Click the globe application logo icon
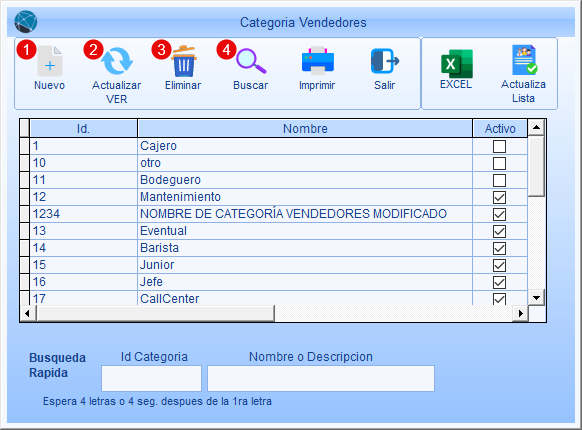Screen dimensions: 582x430 coord(26,22)
